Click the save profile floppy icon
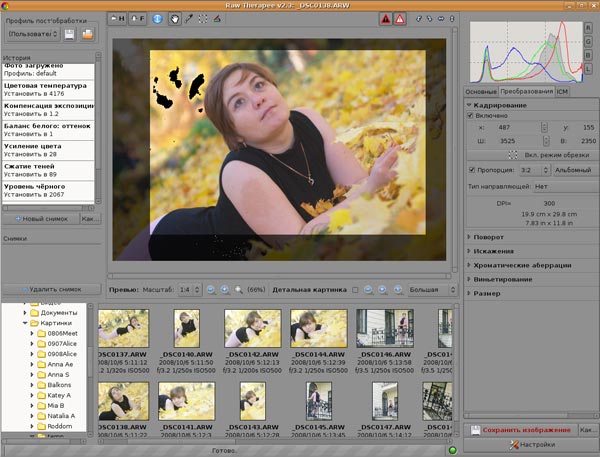Viewport: 600px width, 457px height. 69,35
